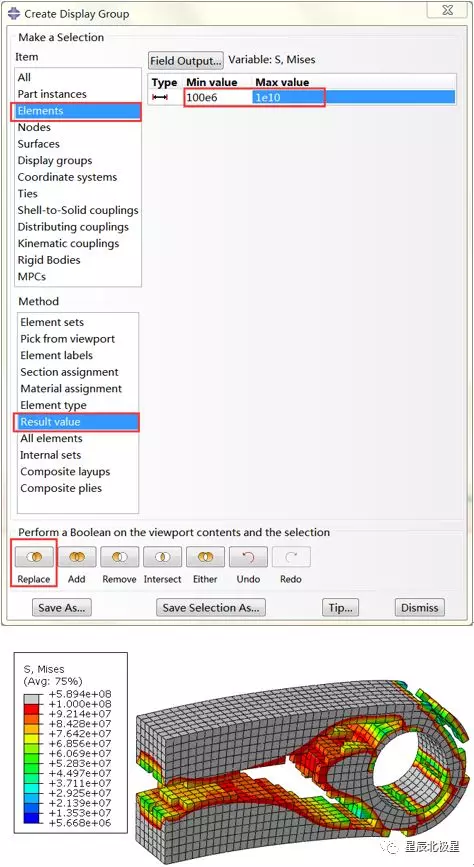Viewport: 474px width, 867px height.
Task: Click the Save Selection As button
Action: (211, 608)
